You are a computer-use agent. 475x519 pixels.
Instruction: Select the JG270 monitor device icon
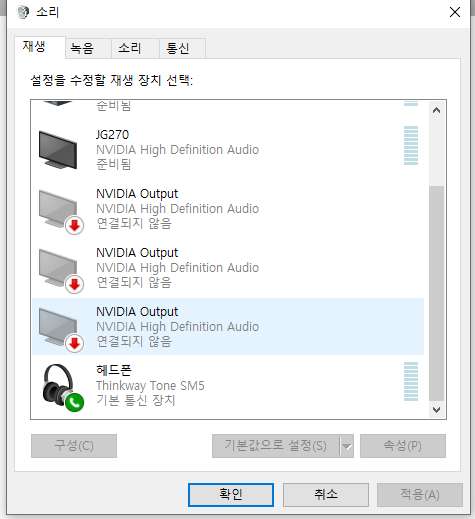[x=58, y=150]
